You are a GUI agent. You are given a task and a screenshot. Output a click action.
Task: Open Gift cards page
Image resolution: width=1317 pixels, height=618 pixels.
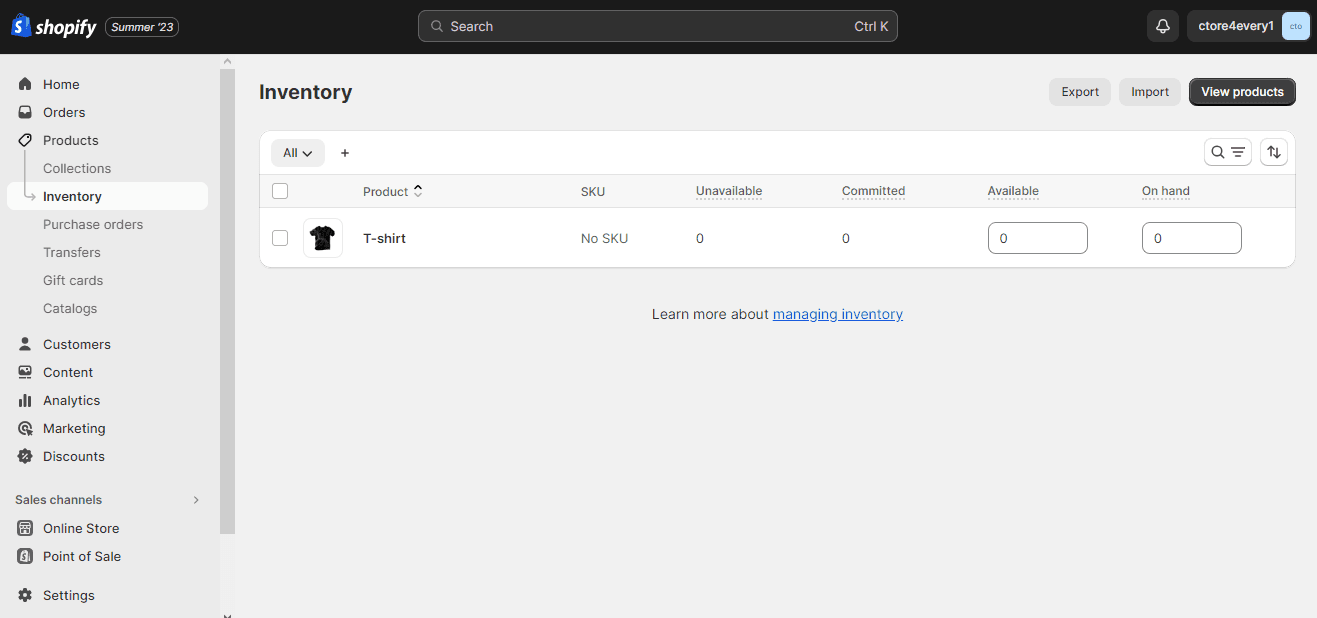click(x=73, y=280)
